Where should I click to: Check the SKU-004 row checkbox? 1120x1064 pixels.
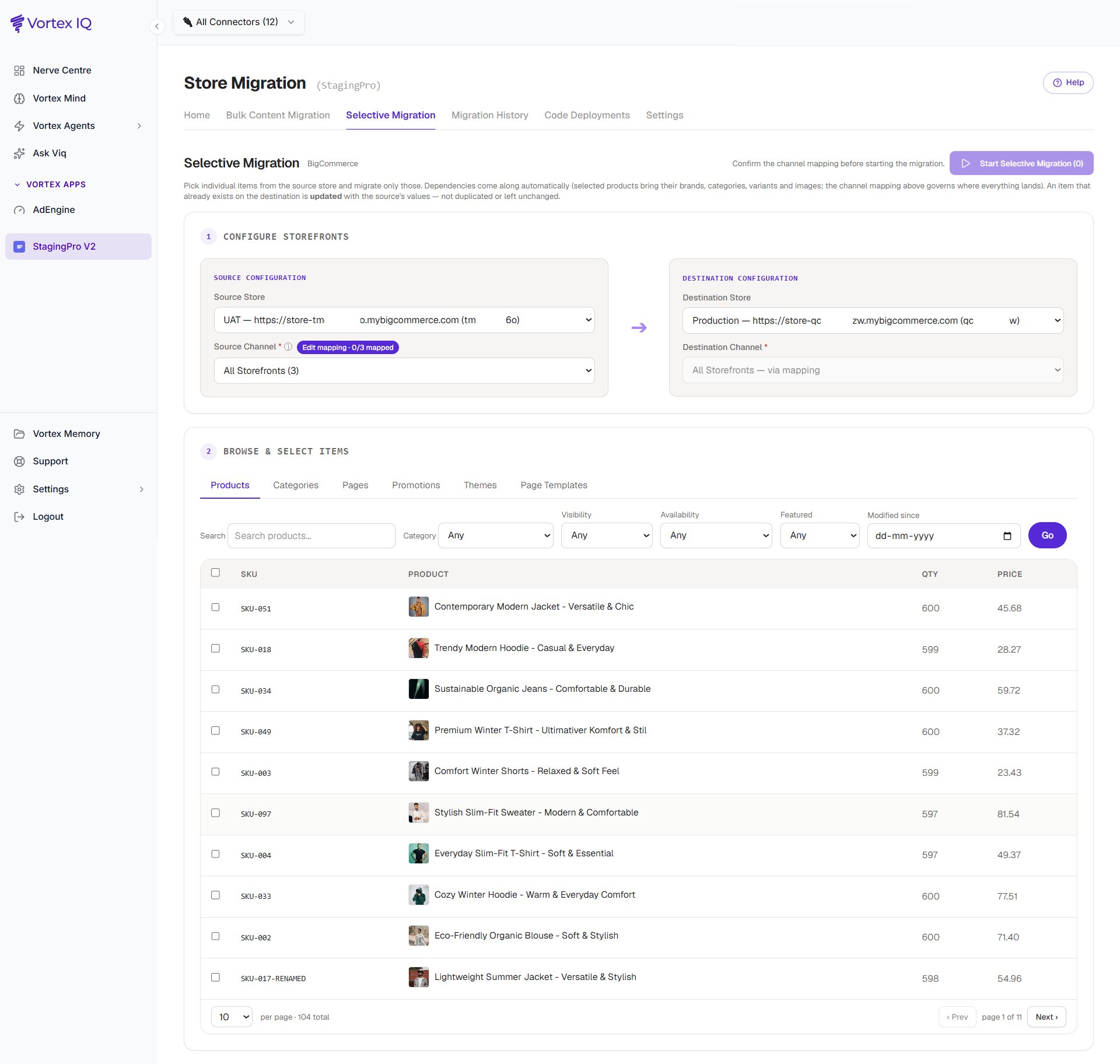pos(215,854)
